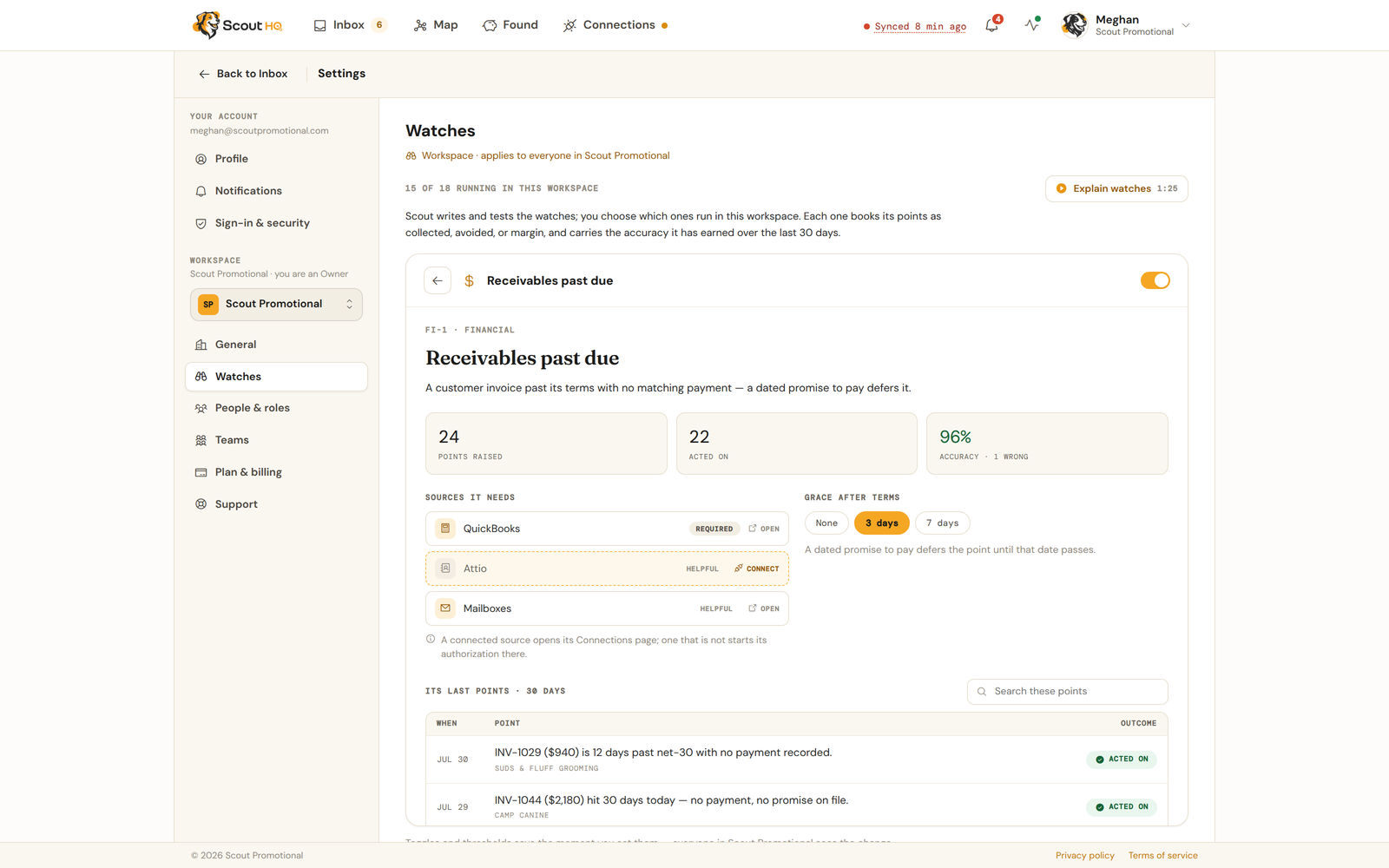Open the Mailboxes connection page
The height and width of the screenshot is (868, 1389).
point(764,608)
